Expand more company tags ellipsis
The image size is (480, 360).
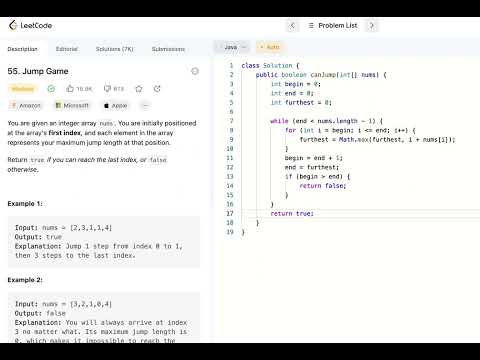[145, 106]
